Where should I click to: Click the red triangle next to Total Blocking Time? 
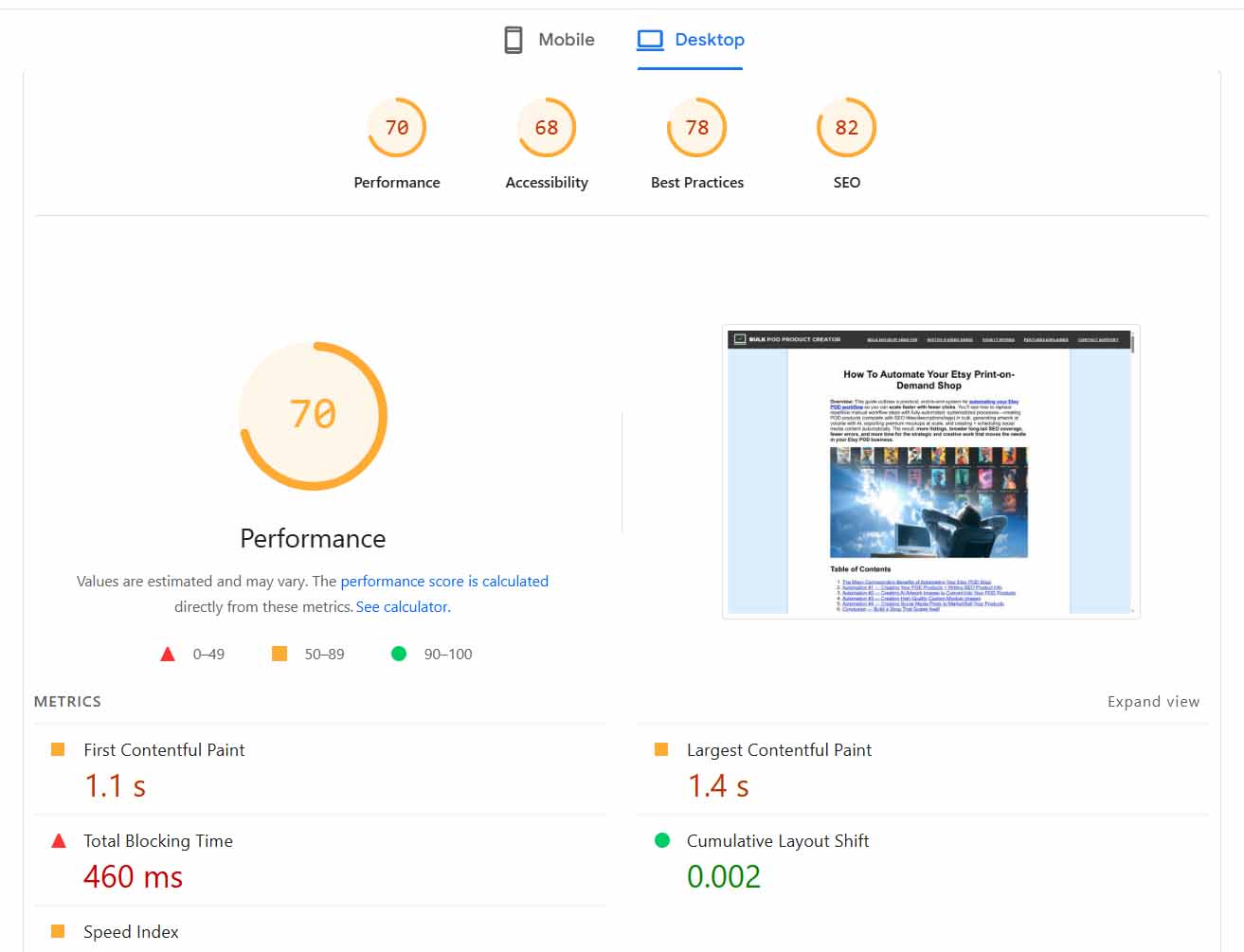pos(59,839)
